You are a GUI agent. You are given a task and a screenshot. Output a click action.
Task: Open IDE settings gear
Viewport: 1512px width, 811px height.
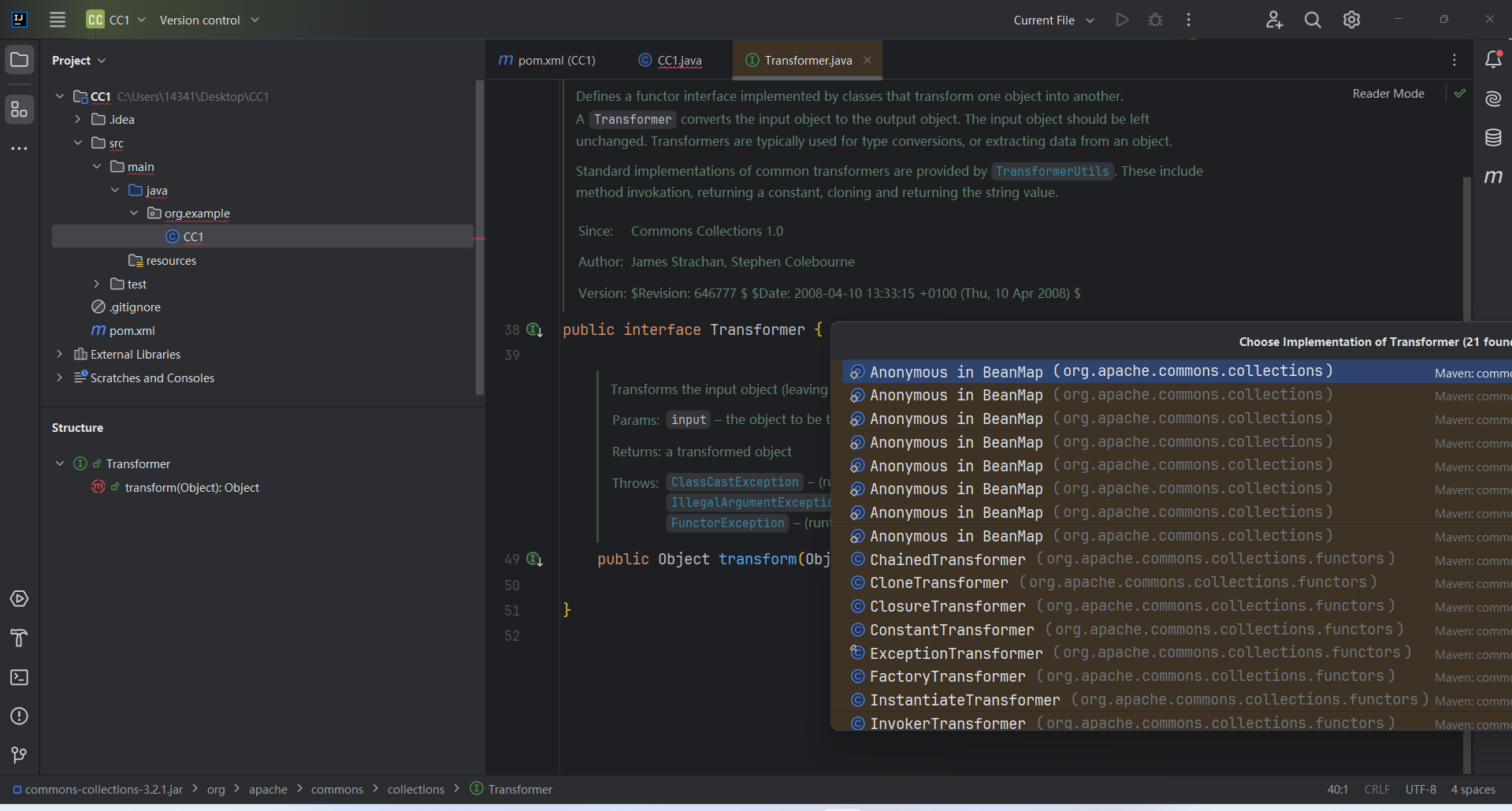click(1351, 20)
